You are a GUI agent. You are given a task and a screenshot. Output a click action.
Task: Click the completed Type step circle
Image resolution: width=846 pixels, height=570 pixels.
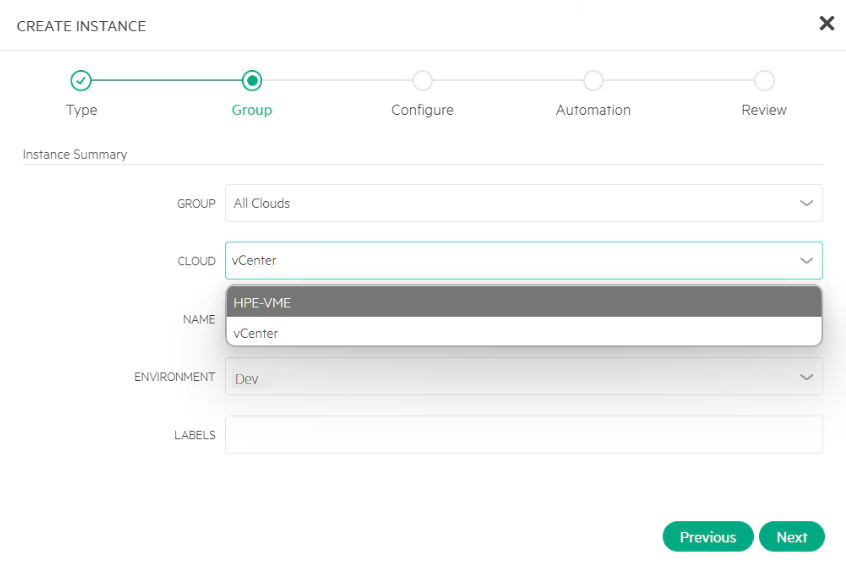[81, 80]
